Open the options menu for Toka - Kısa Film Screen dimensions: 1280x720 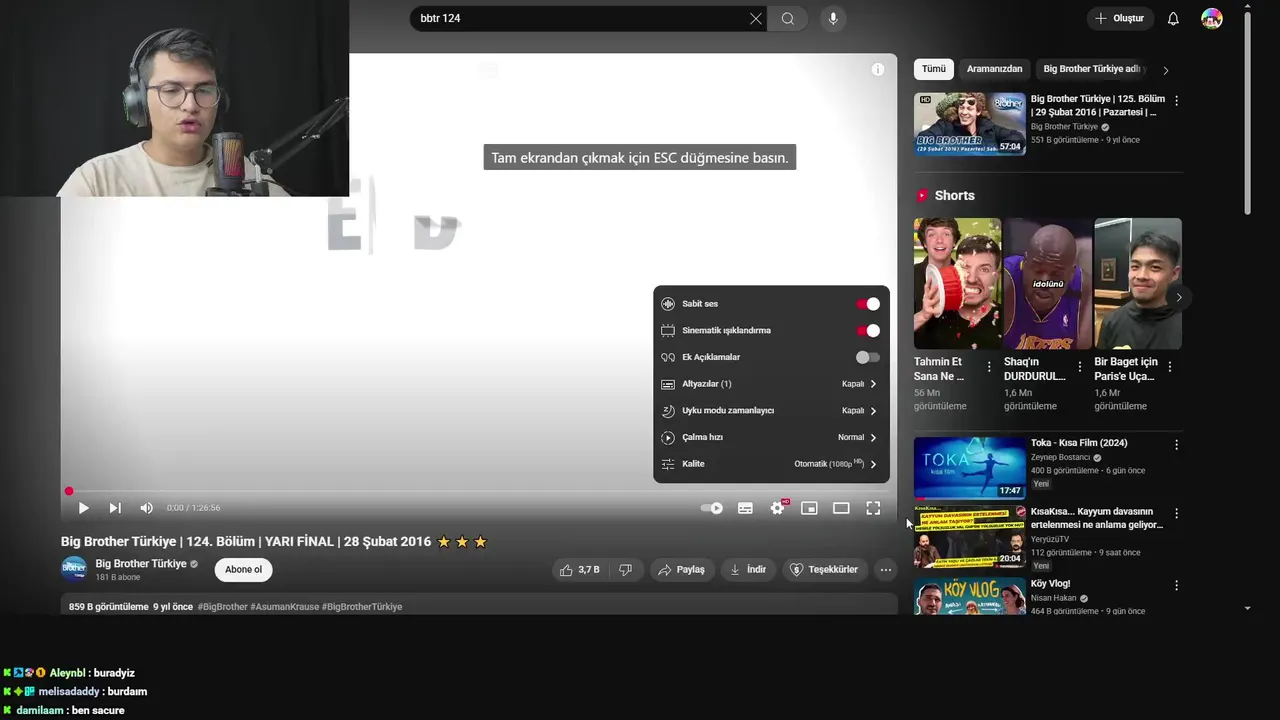pyautogui.click(x=1176, y=444)
